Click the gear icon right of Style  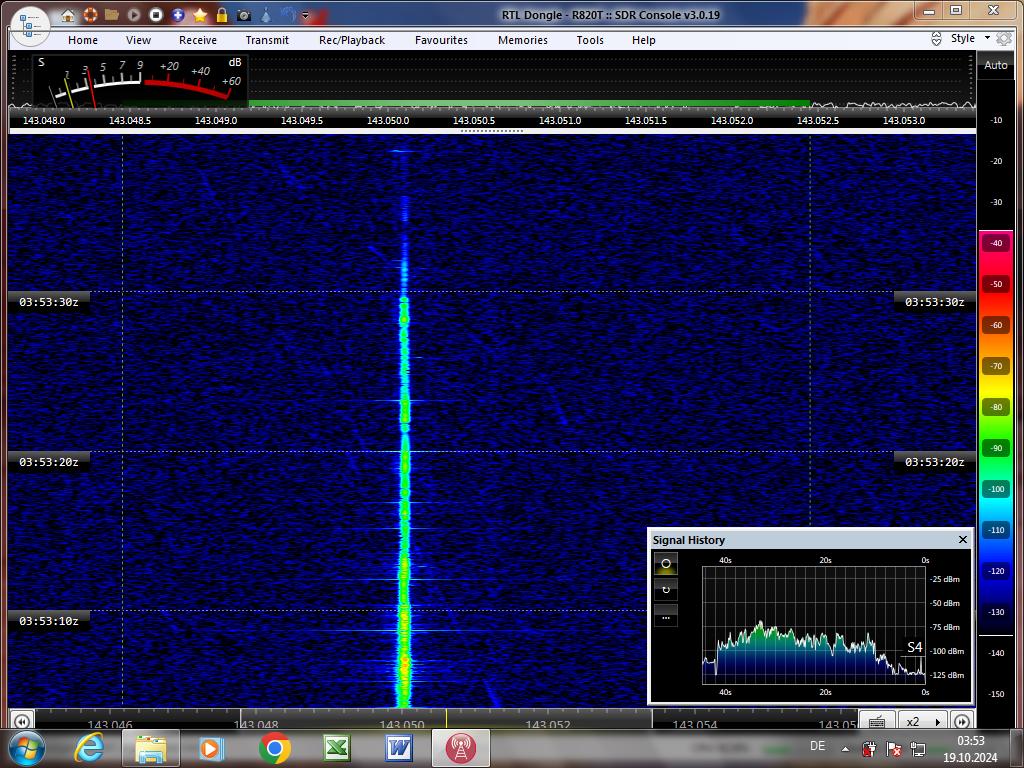(x=1004, y=39)
